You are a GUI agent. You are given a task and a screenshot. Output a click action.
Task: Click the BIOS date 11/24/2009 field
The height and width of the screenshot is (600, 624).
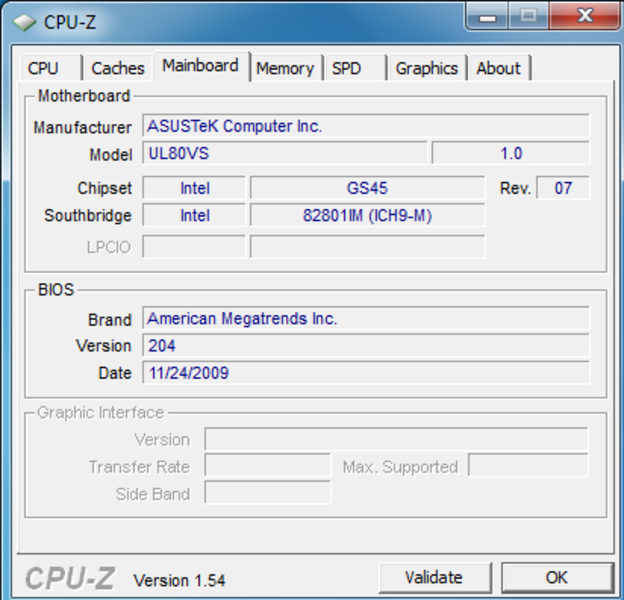point(366,372)
